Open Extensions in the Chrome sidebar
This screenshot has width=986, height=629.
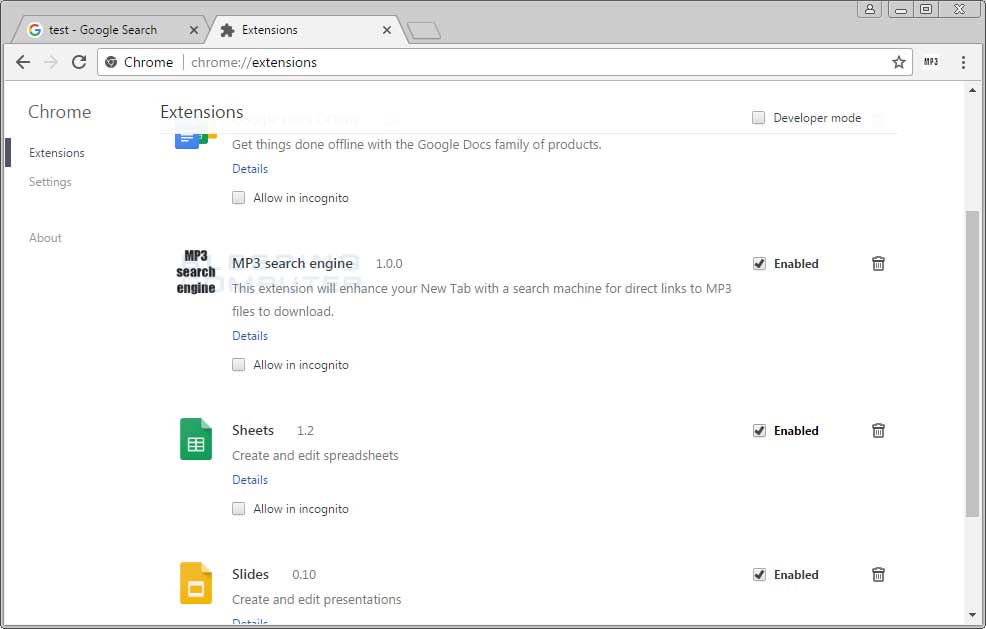click(x=57, y=153)
